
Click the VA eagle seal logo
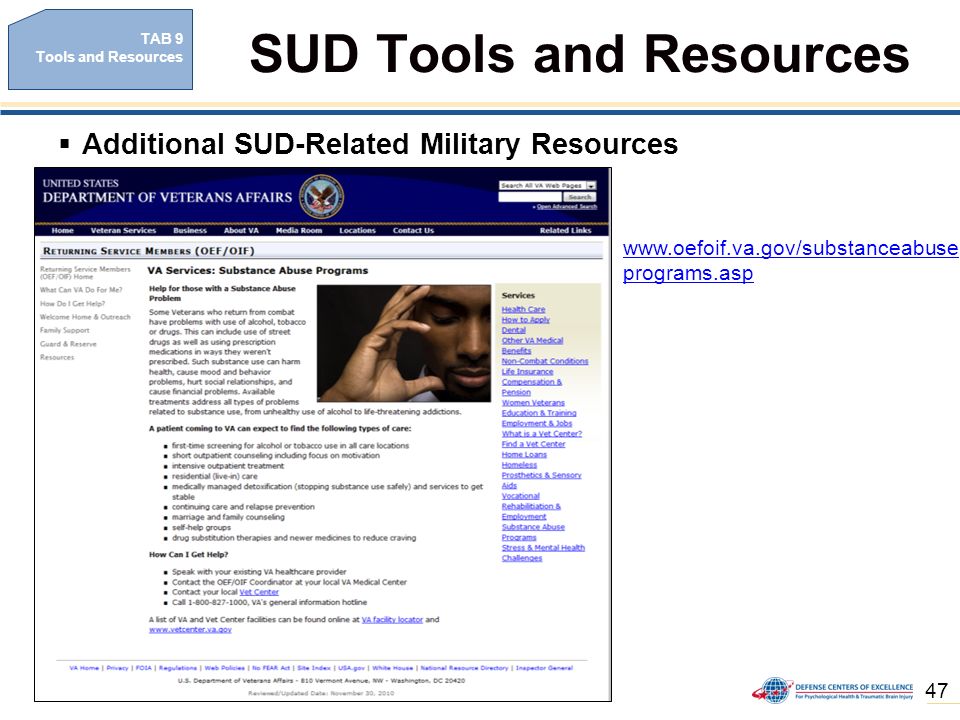[x=321, y=197]
